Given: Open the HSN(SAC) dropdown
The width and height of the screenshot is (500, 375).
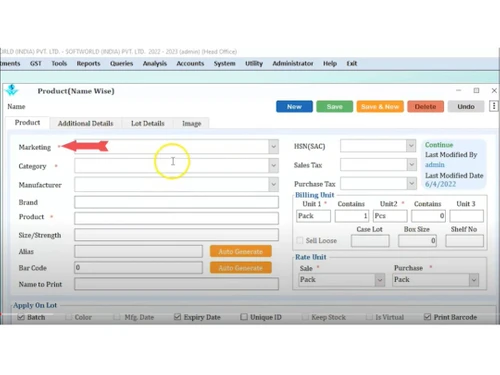Looking at the screenshot, I should pyautogui.click(x=411, y=146).
